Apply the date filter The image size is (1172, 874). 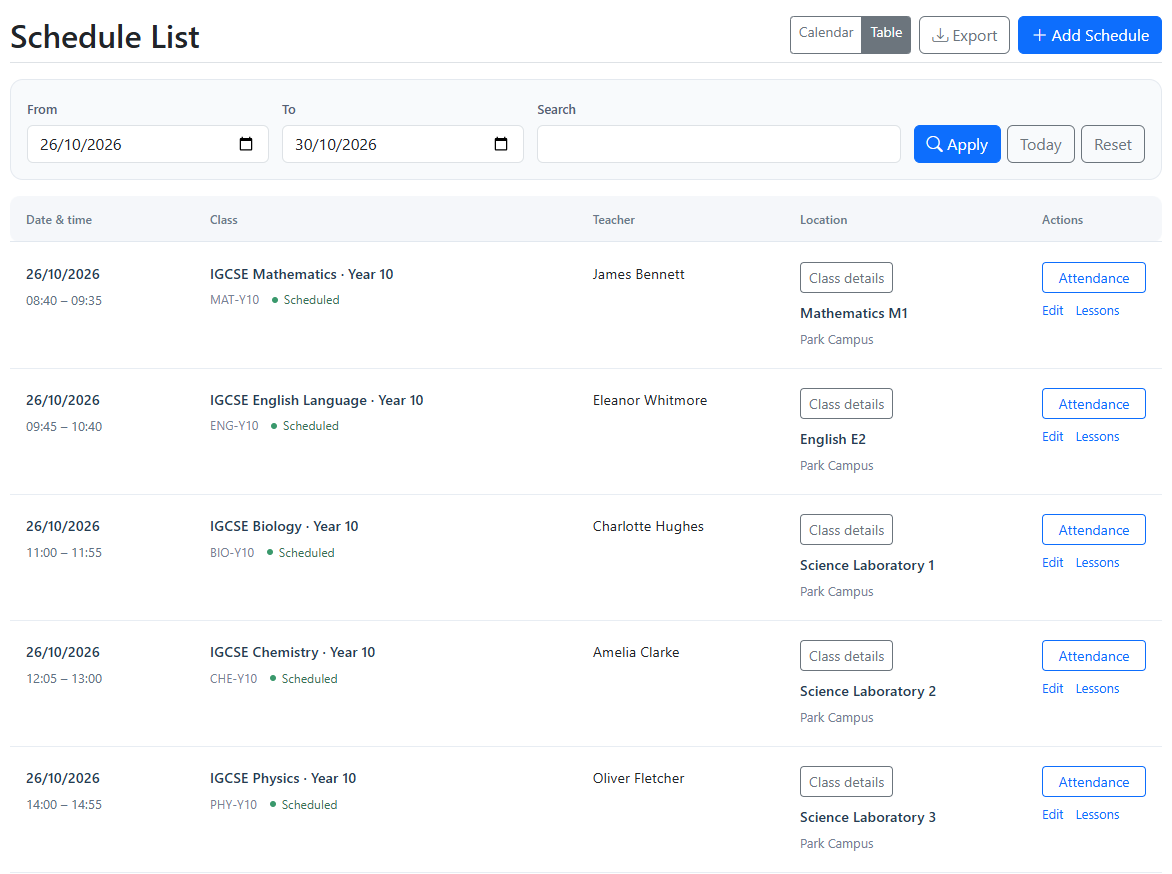coord(957,144)
